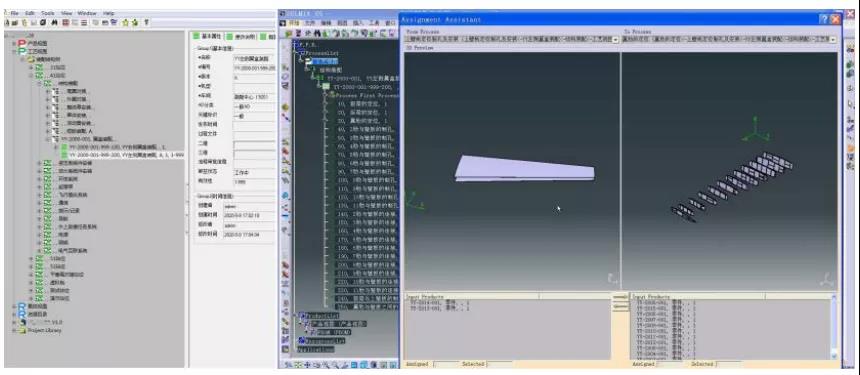Click the help question mark in Assignment Assistant title
Screen dimensions: 860x375
824,19
